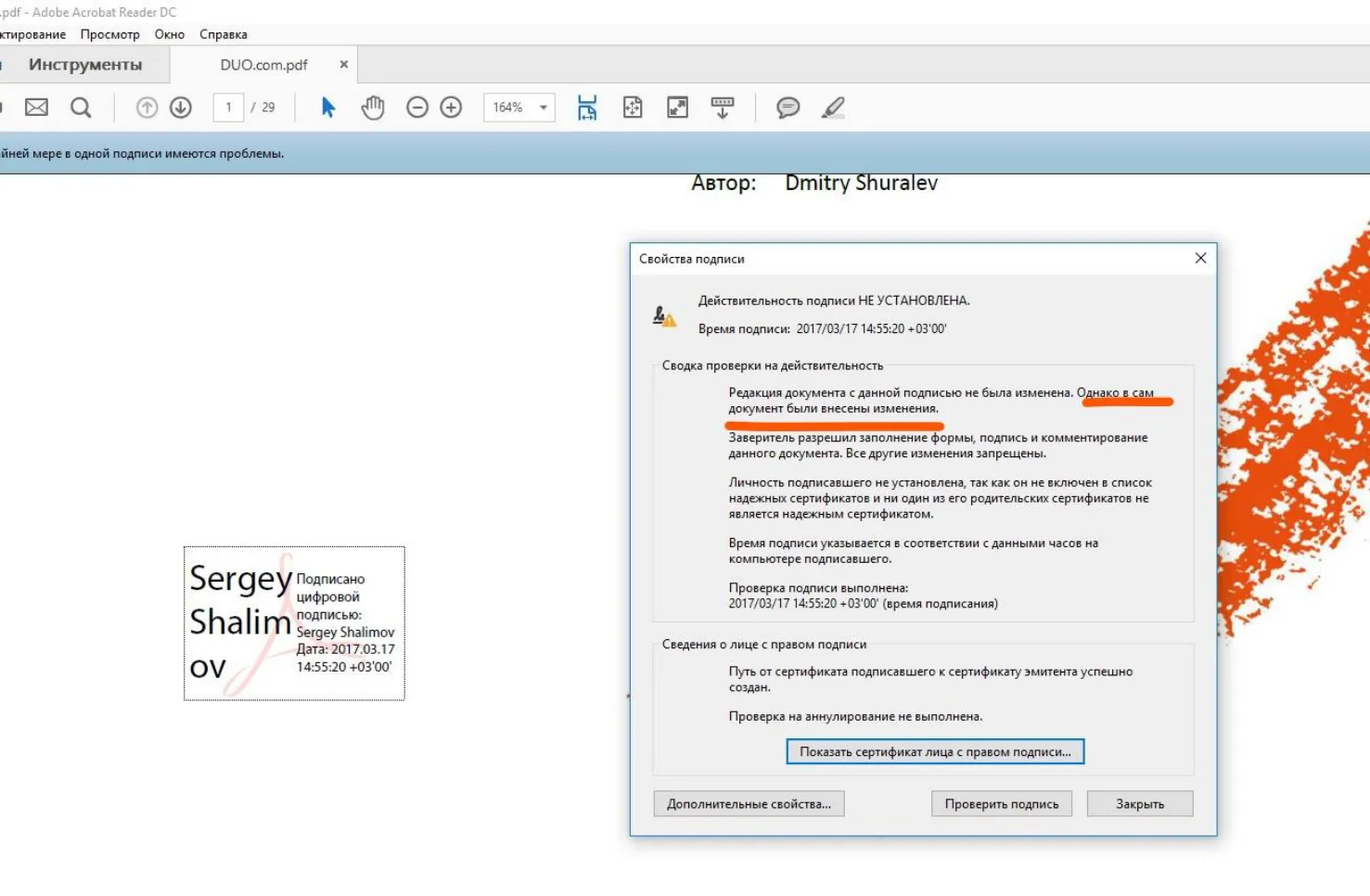Close the DUO.com.pdf tab

click(344, 65)
